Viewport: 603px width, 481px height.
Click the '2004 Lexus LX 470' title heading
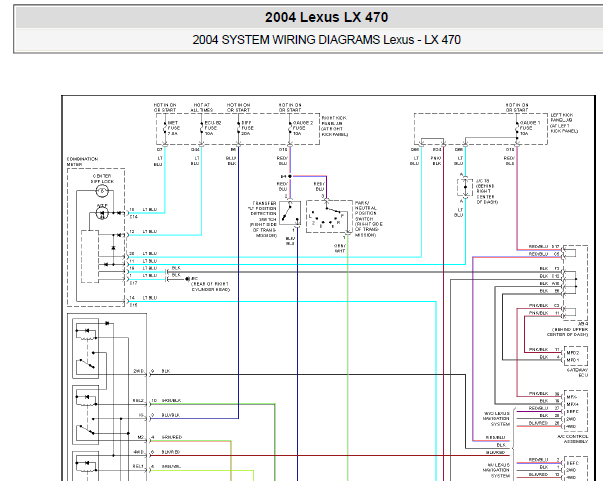coord(326,17)
